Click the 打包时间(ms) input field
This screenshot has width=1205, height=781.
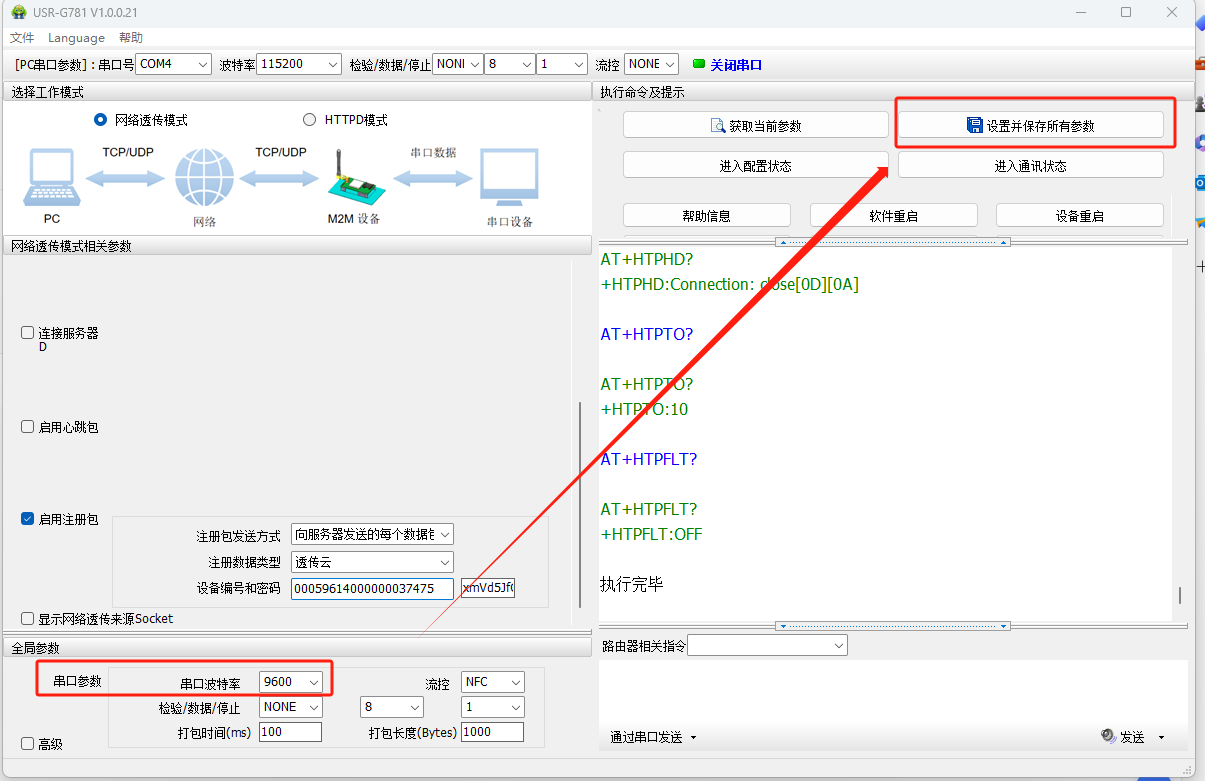(290, 732)
